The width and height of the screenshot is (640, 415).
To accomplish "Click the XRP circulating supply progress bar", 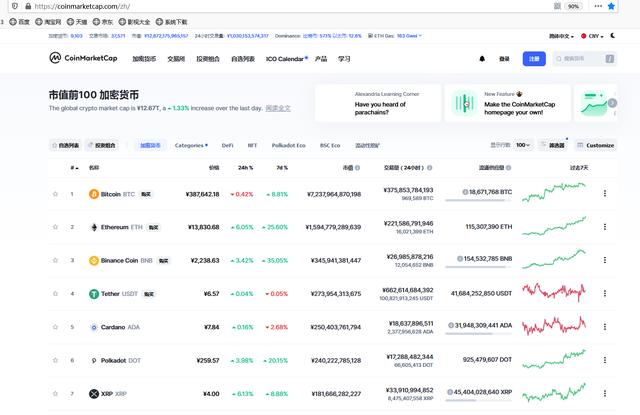I will [x=478, y=400].
